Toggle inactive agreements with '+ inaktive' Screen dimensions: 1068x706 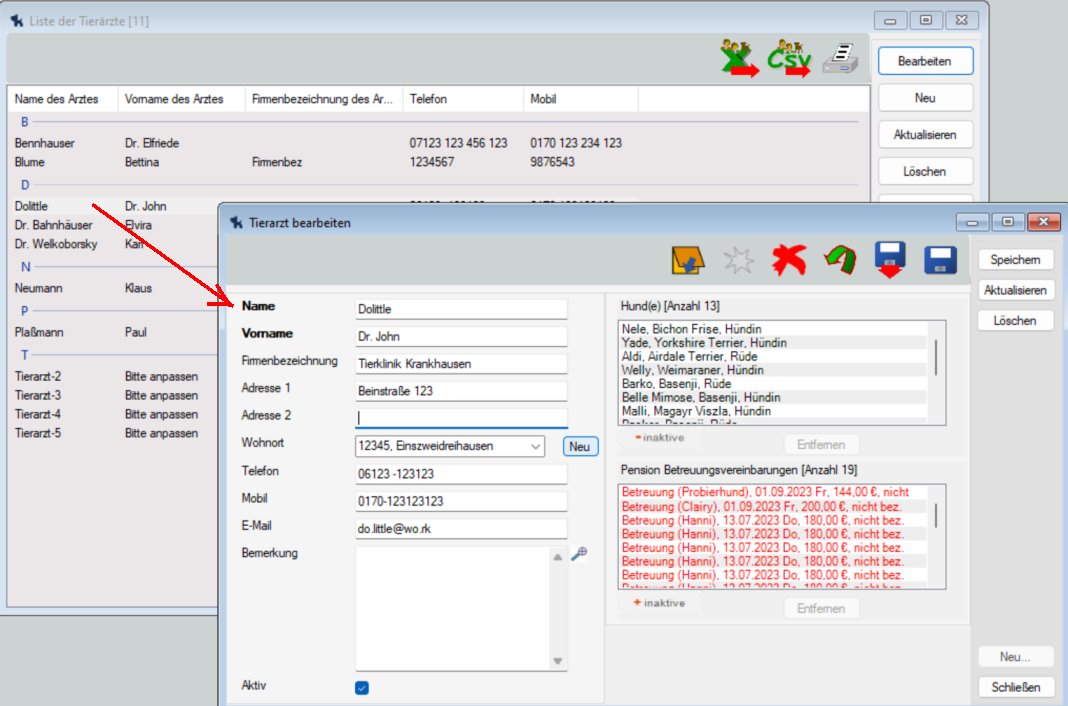tap(660, 604)
